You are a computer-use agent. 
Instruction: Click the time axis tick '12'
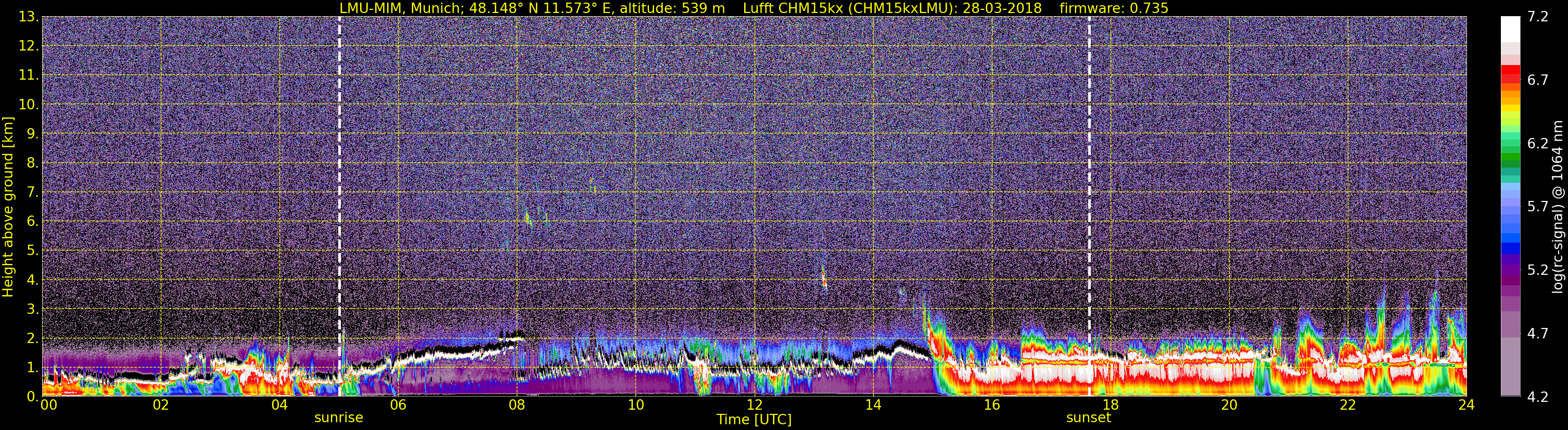(754, 405)
